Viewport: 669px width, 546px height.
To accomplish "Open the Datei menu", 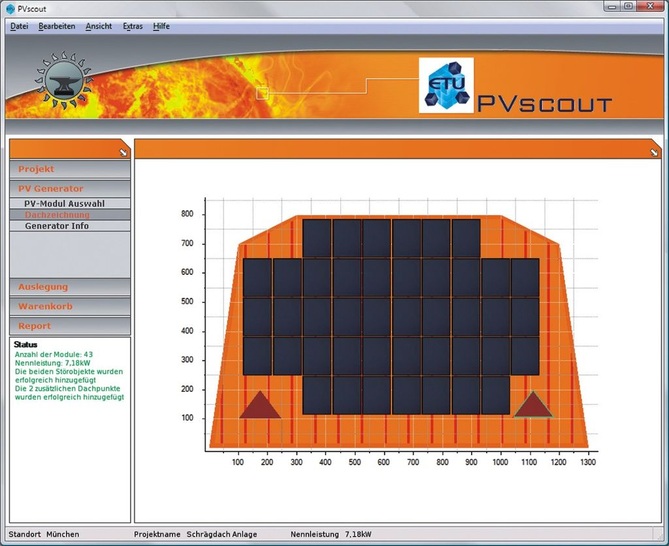I will point(19,26).
